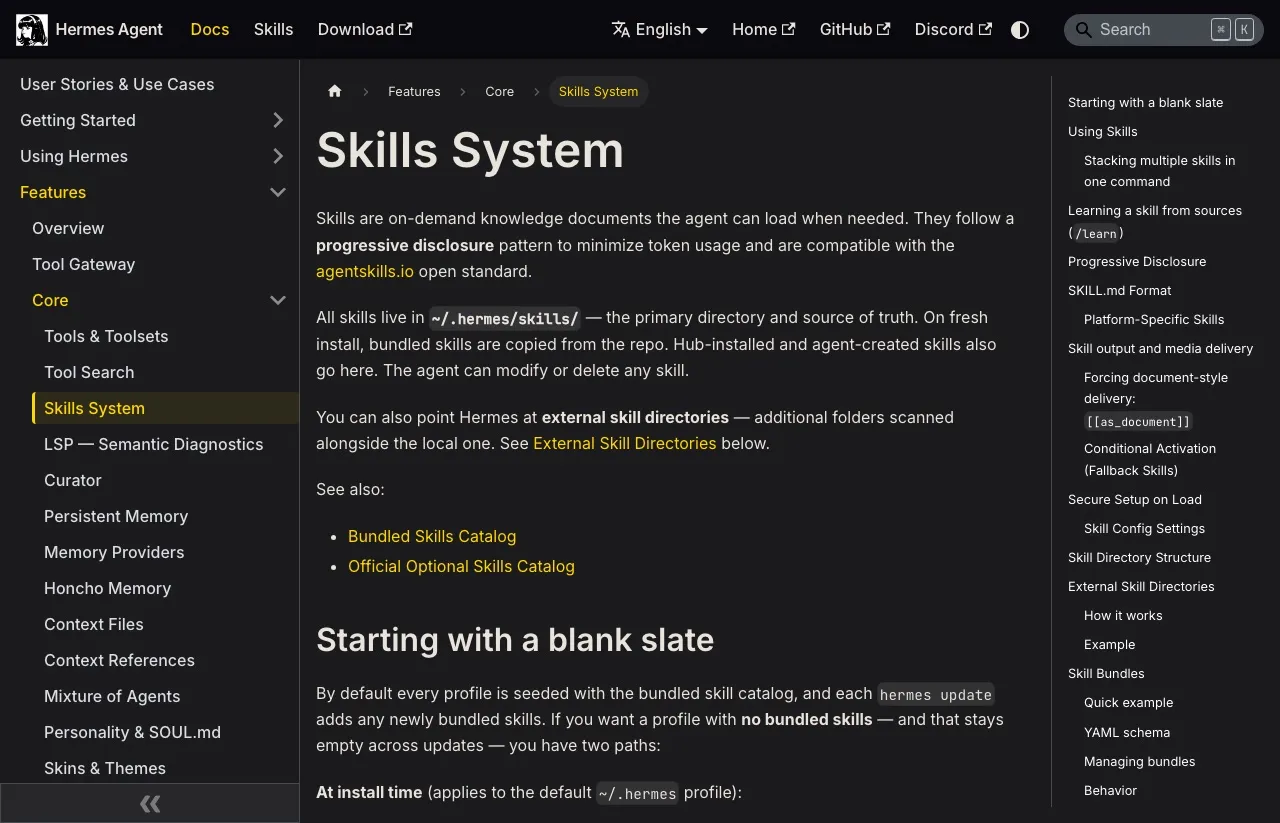Viewport: 1280px width, 823px height.
Task: Jump to Starting with a blank slate
Action: click(x=1145, y=102)
